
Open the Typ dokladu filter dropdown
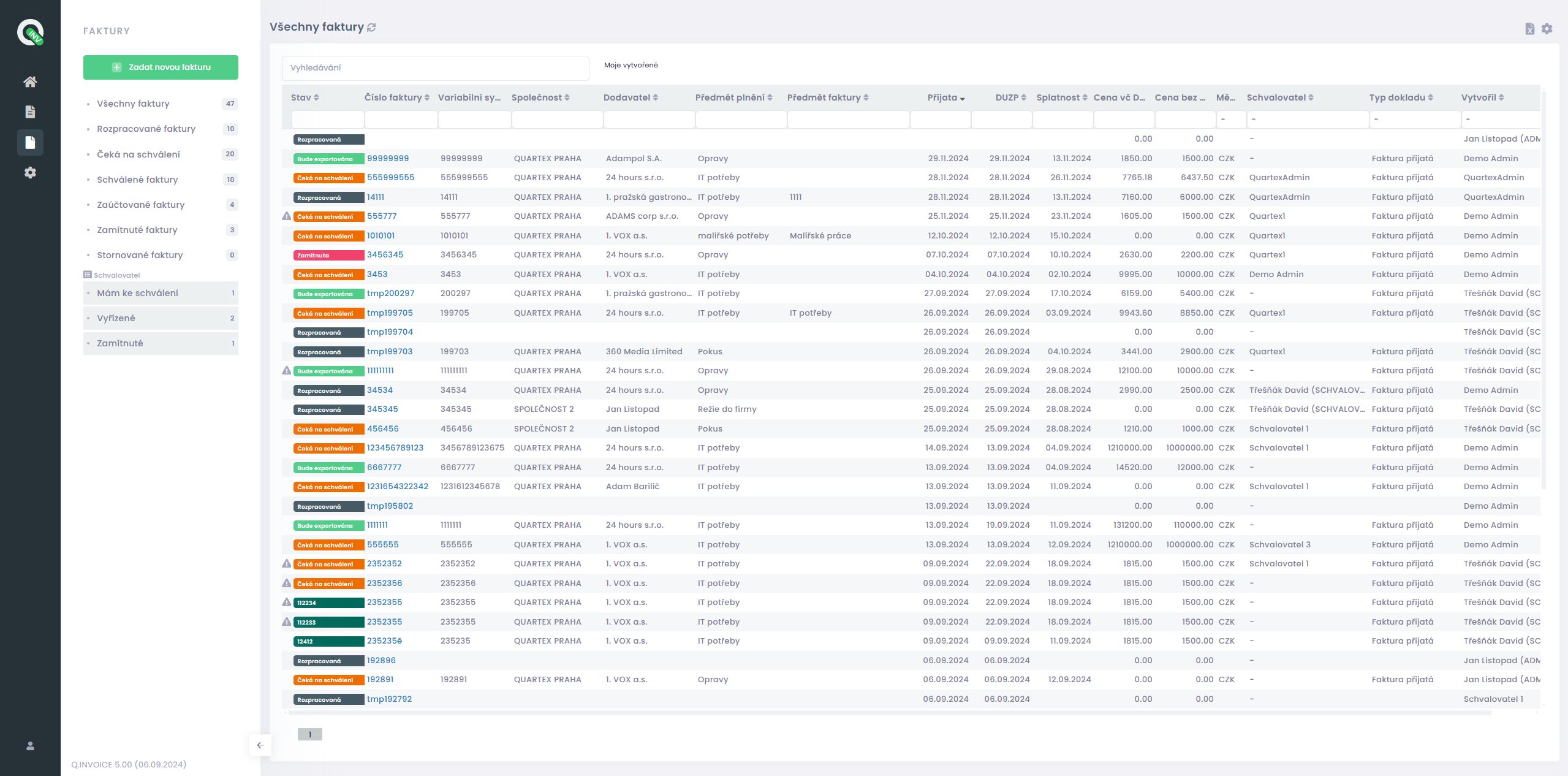(x=1415, y=120)
